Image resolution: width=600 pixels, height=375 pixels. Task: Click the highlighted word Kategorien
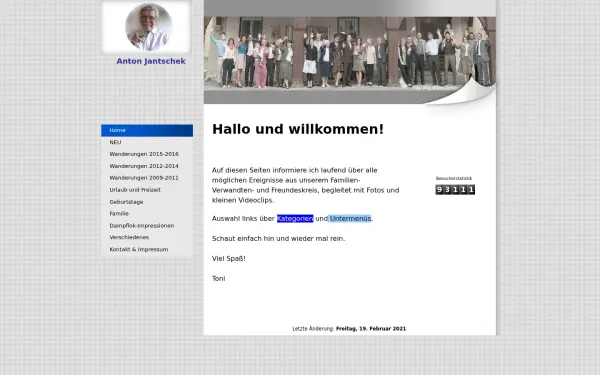coord(295,218)
